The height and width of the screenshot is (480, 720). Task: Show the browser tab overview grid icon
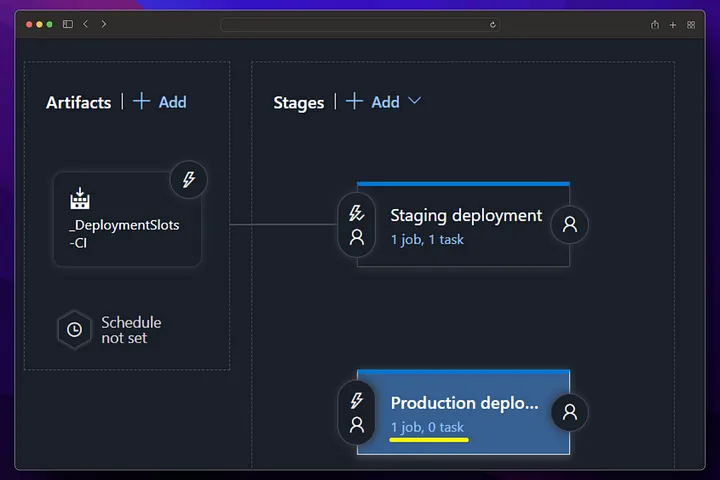pyautogui.click(x=691, y=25)
